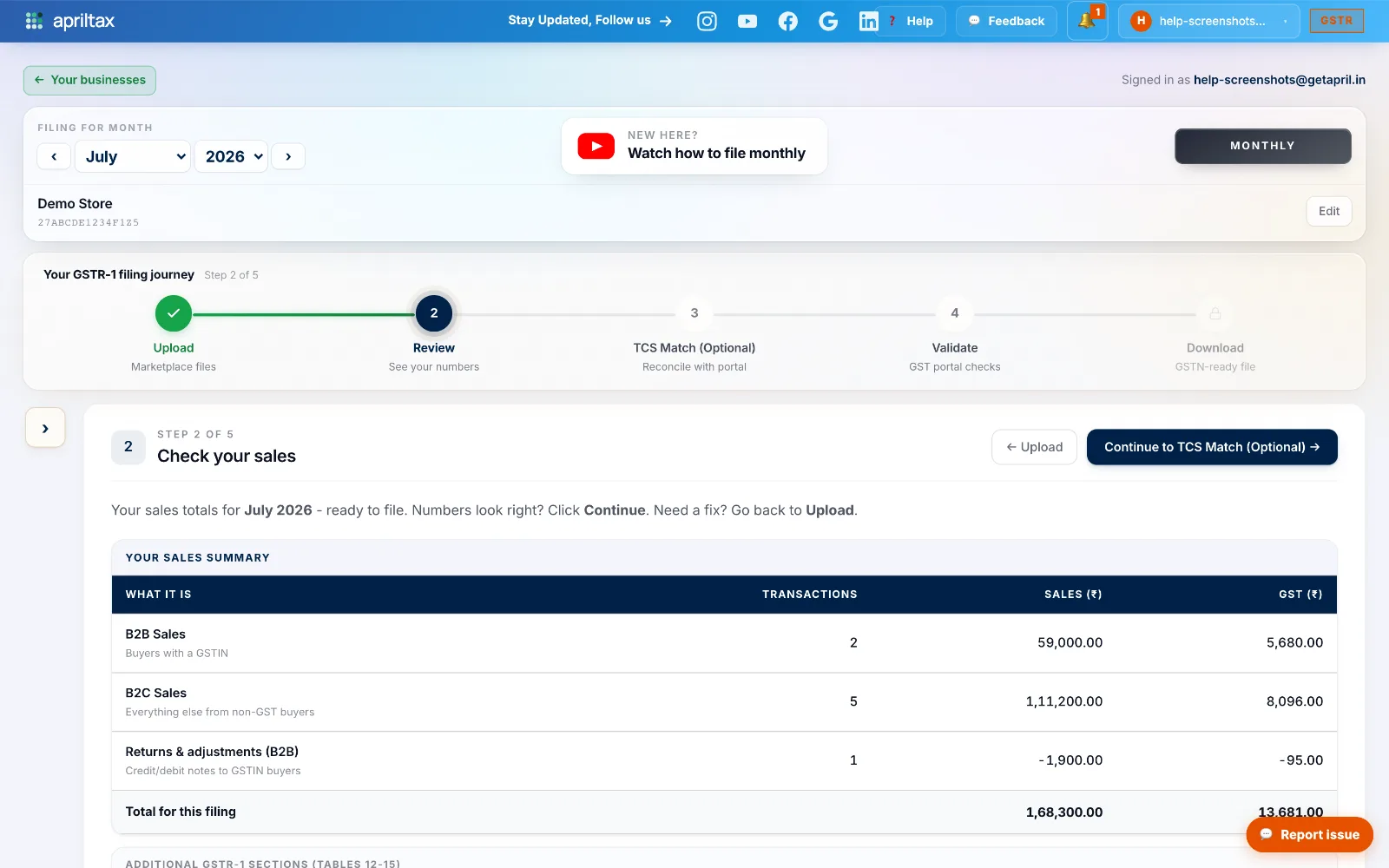The height and width of the screenshot is (868, 1389).
Task: Click the apriltax logo
Action: tap(70, 21)
